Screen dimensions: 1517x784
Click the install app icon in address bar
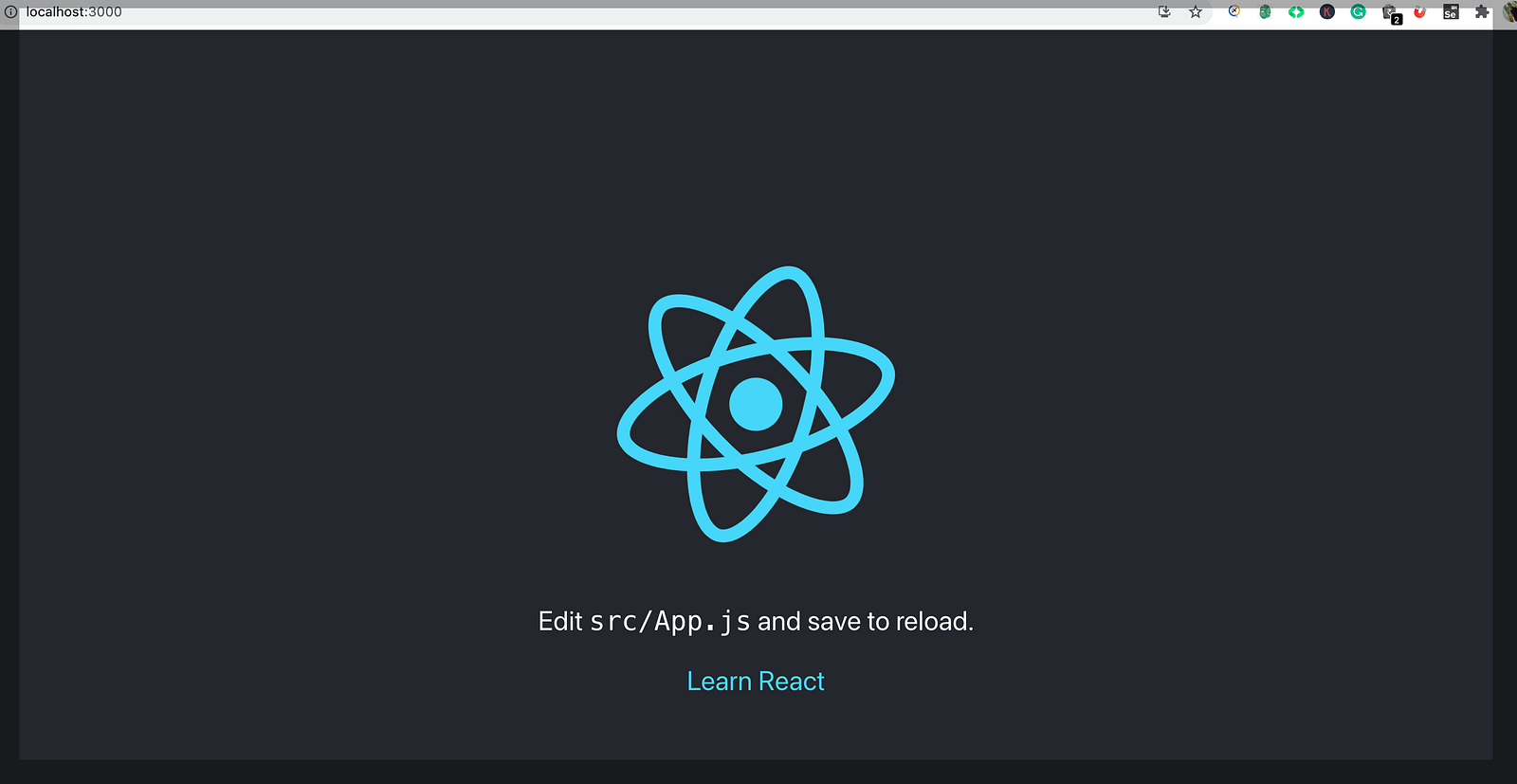coord(1164,11)
